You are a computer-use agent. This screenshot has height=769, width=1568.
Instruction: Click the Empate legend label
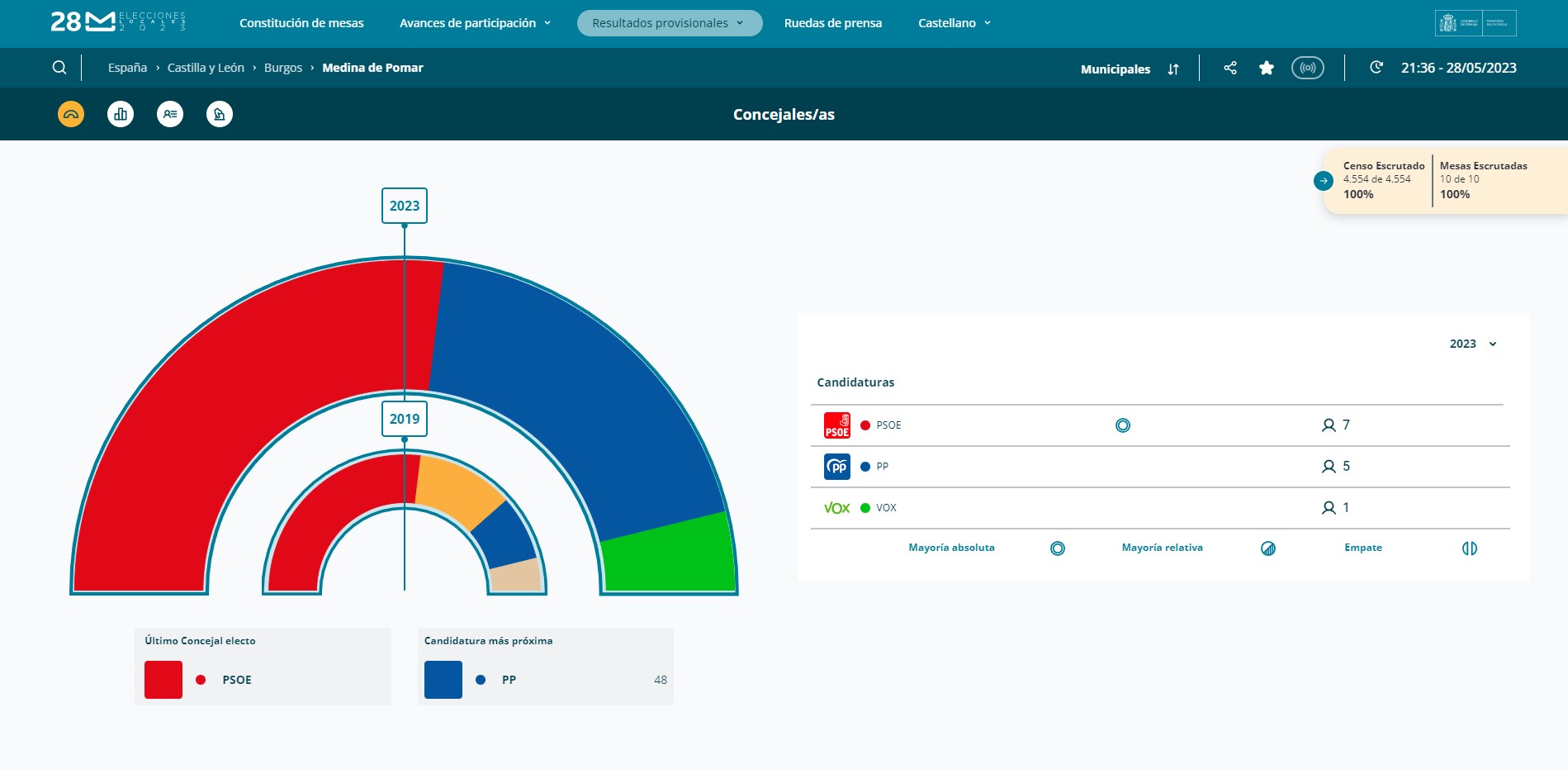(x=1362, y=548)
